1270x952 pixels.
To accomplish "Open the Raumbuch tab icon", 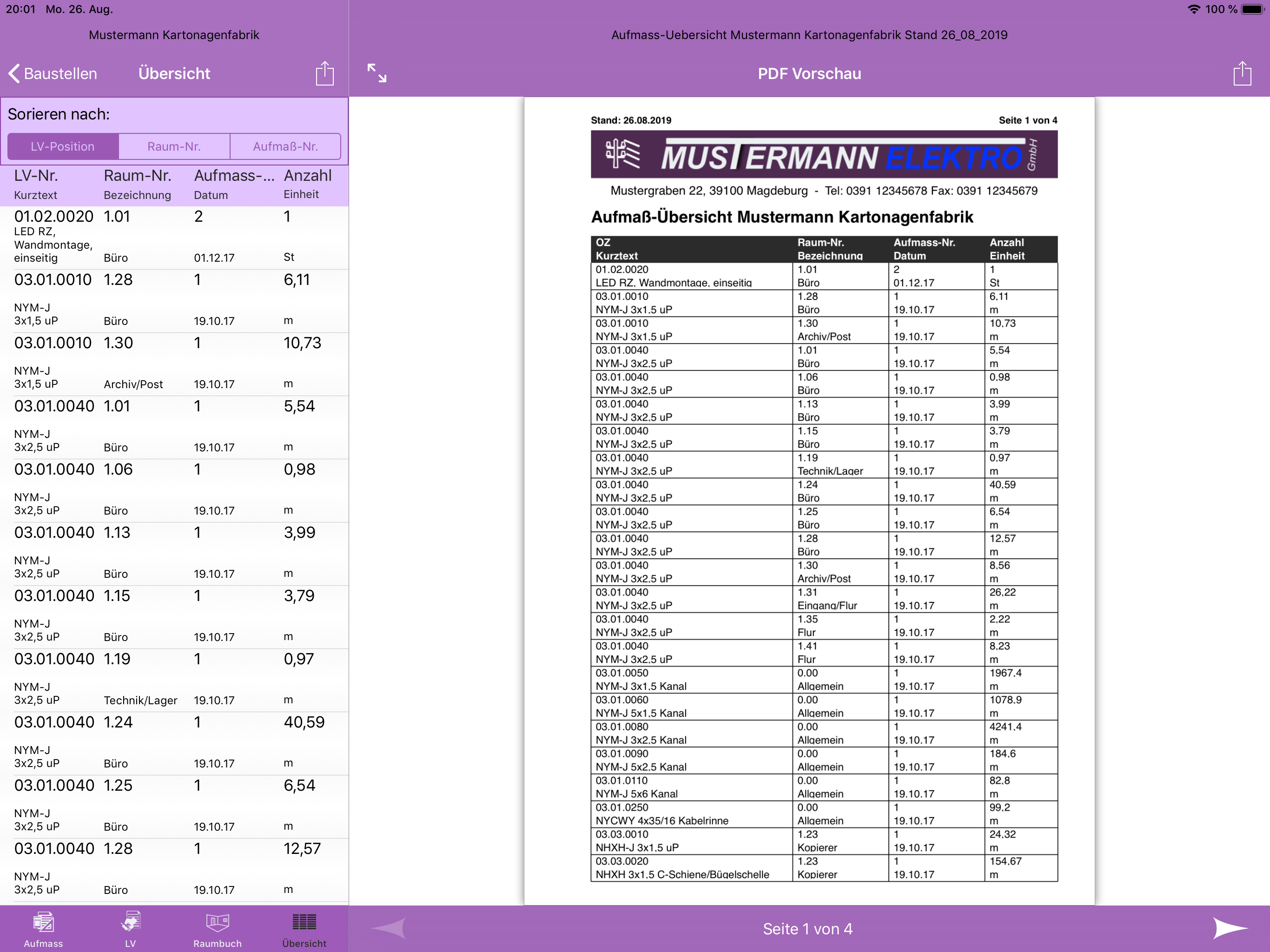I will coord(218,929).
